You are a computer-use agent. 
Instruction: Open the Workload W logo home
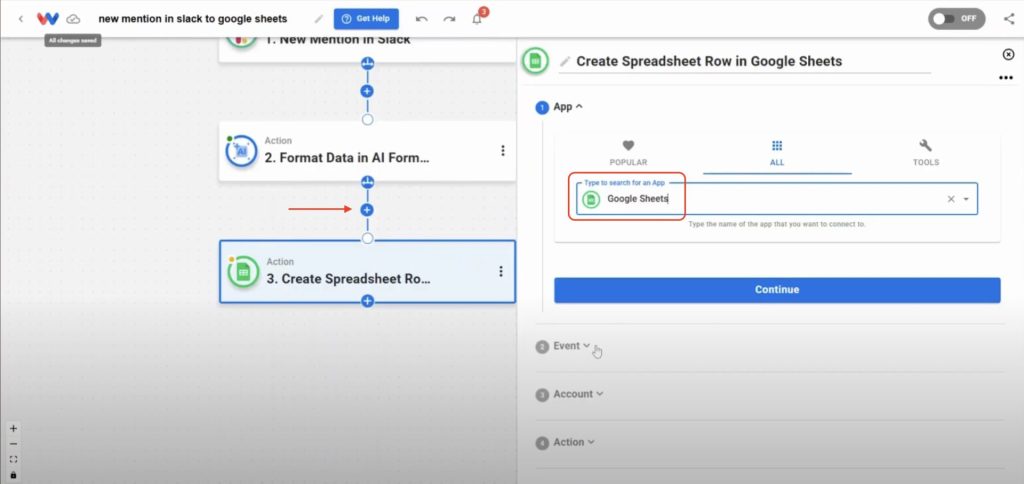tap(48, 19)
